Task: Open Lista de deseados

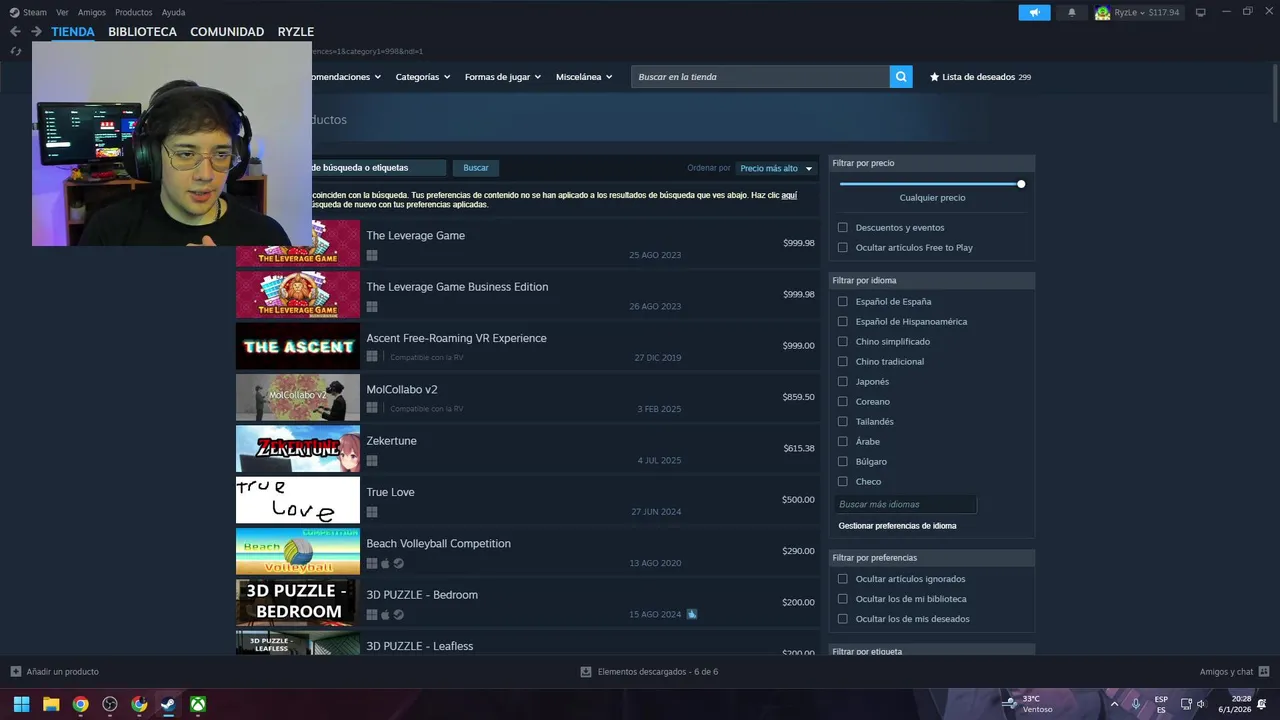Action: (x=980, y=77)
